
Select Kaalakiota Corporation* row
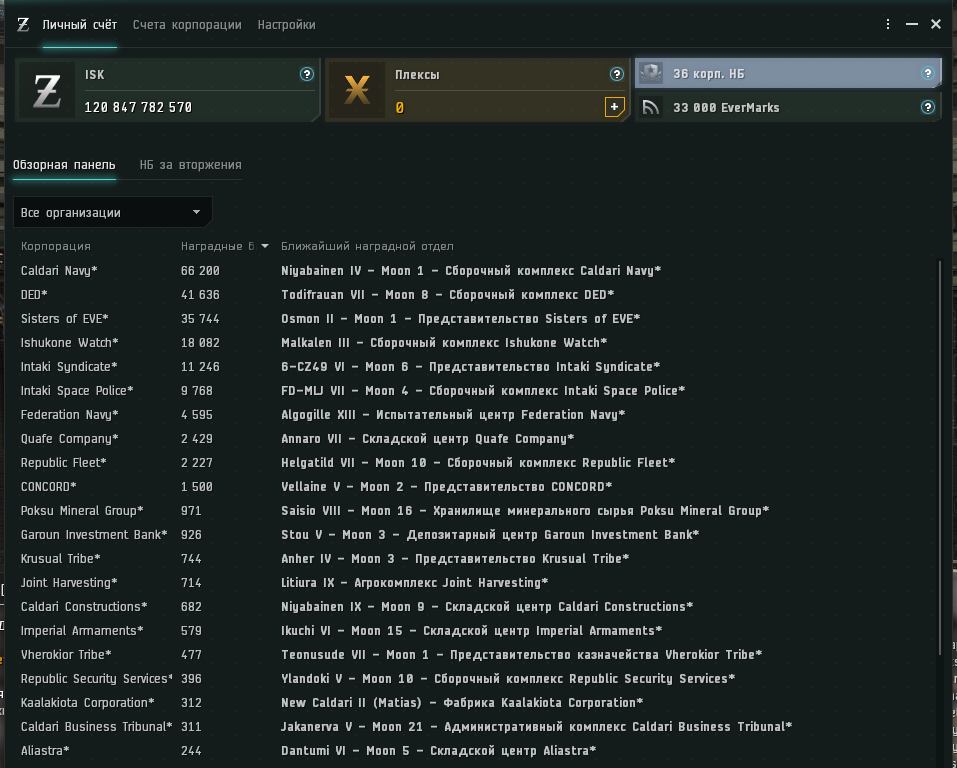tap(476, 703)
